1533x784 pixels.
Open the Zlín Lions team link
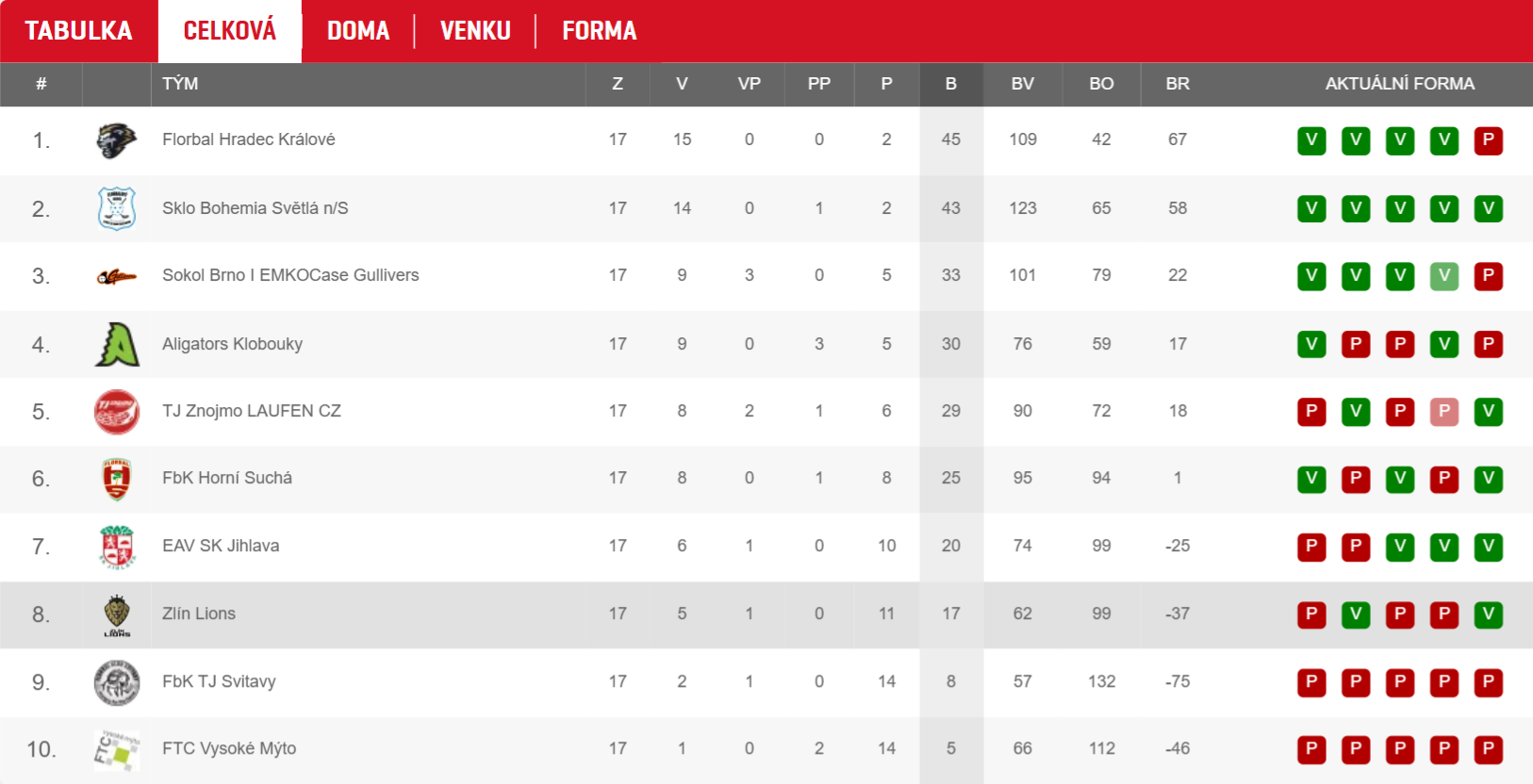[x=199, y=613]
